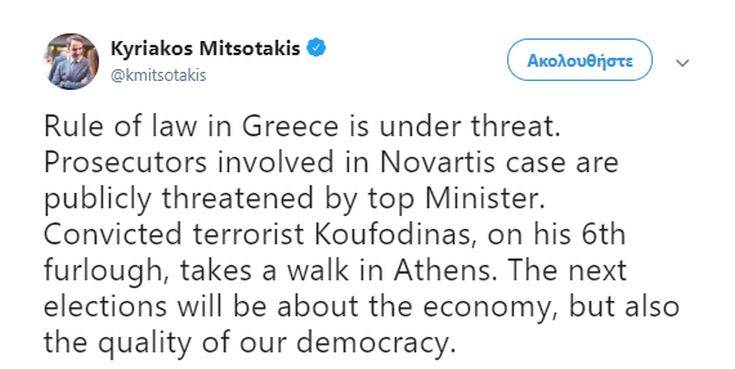Open the Kyriakos Mitsotakis display name link
Viewport: 735px width, 369px height.
coord(205,48)
